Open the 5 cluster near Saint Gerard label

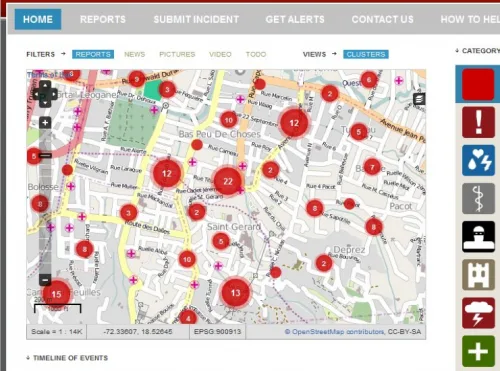[x=221, y=241]
